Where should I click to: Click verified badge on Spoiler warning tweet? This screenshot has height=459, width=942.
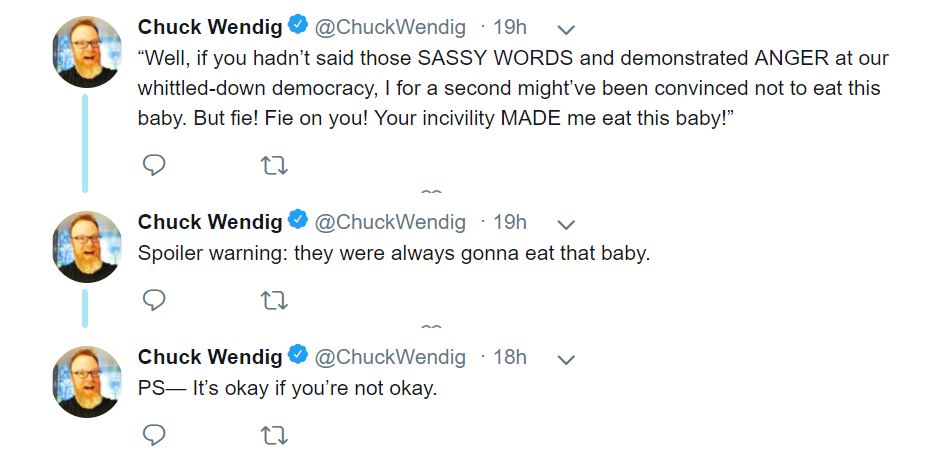pyautogui.click(x=298, y=221)
